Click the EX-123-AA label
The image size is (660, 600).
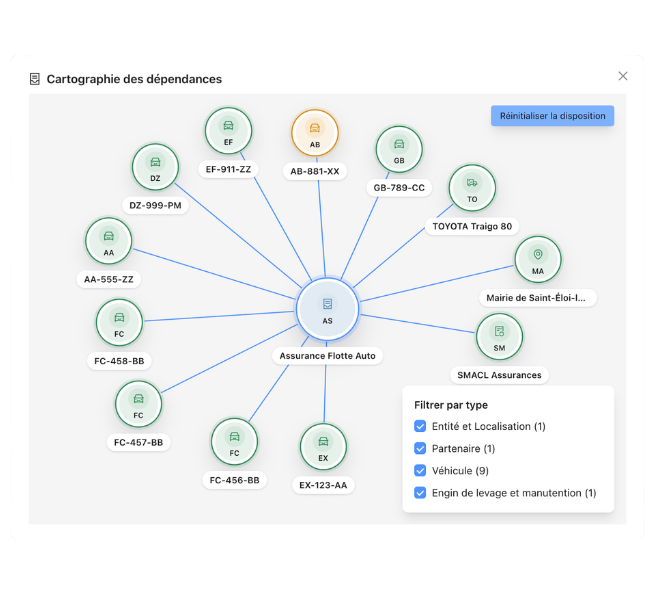(x=323, y=485)
